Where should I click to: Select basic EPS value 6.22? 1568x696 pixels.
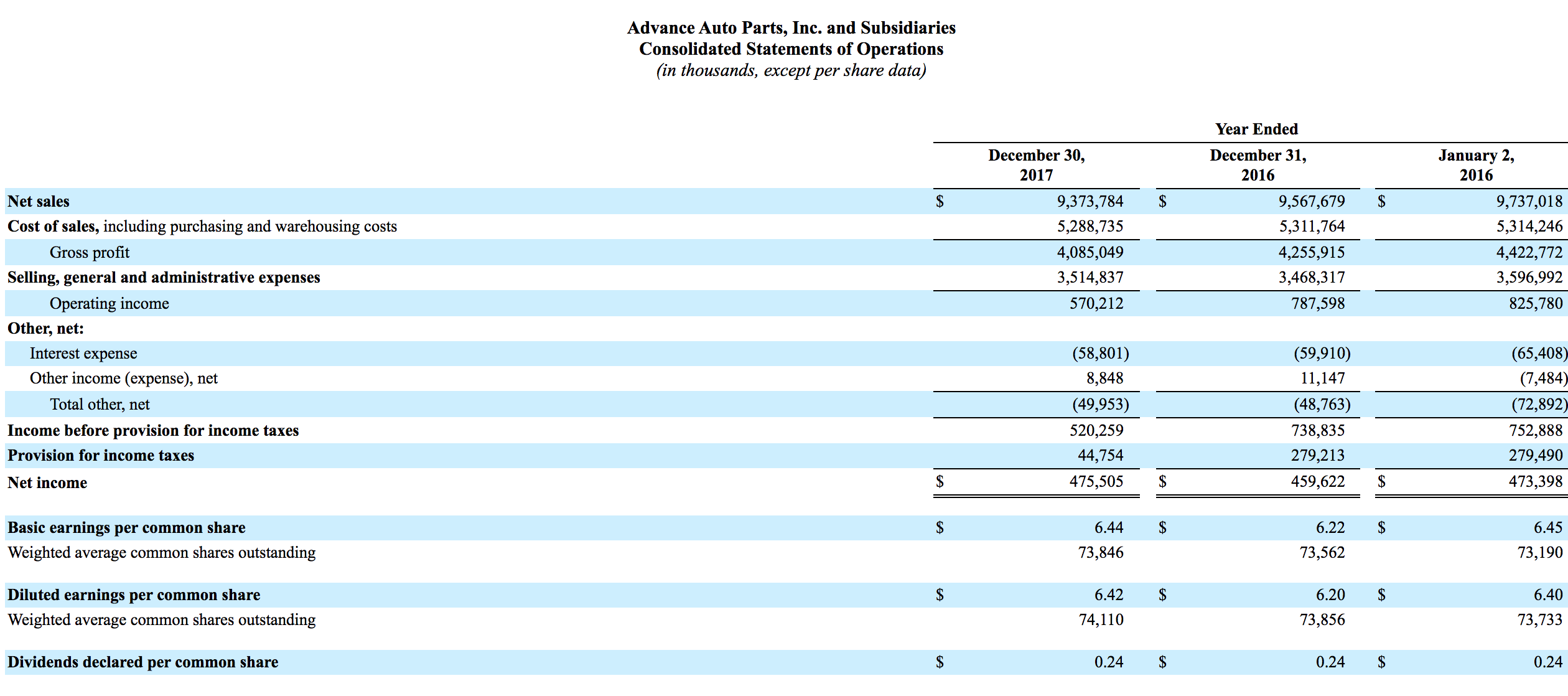(1330, 528)
